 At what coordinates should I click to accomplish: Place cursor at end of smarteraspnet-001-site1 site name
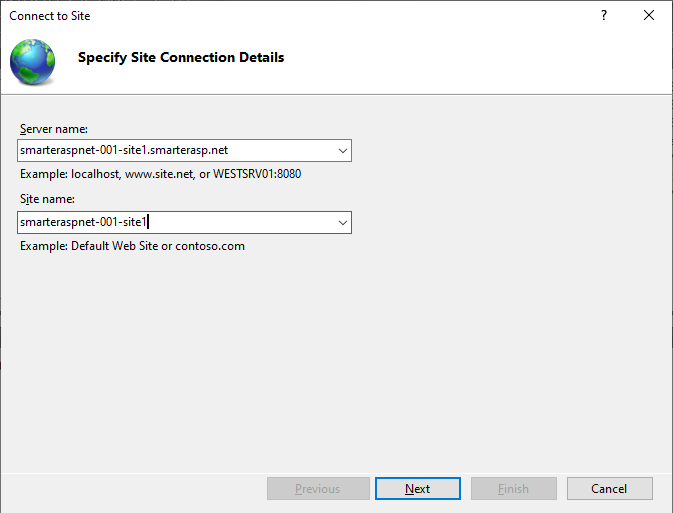coord(148,223)
